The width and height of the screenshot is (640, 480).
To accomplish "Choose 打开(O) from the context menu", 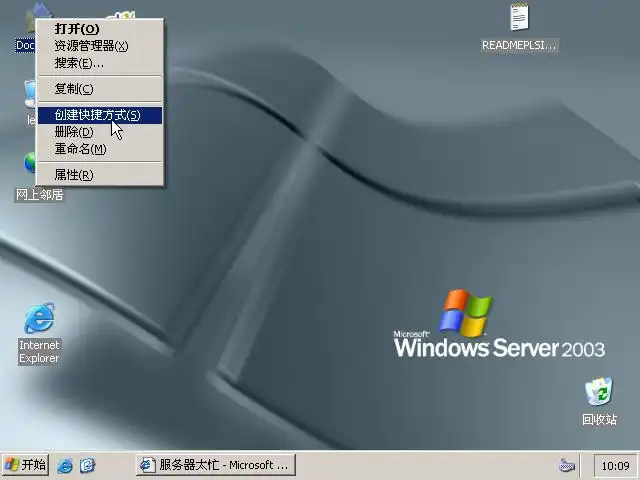I will (x=100, y=29).
